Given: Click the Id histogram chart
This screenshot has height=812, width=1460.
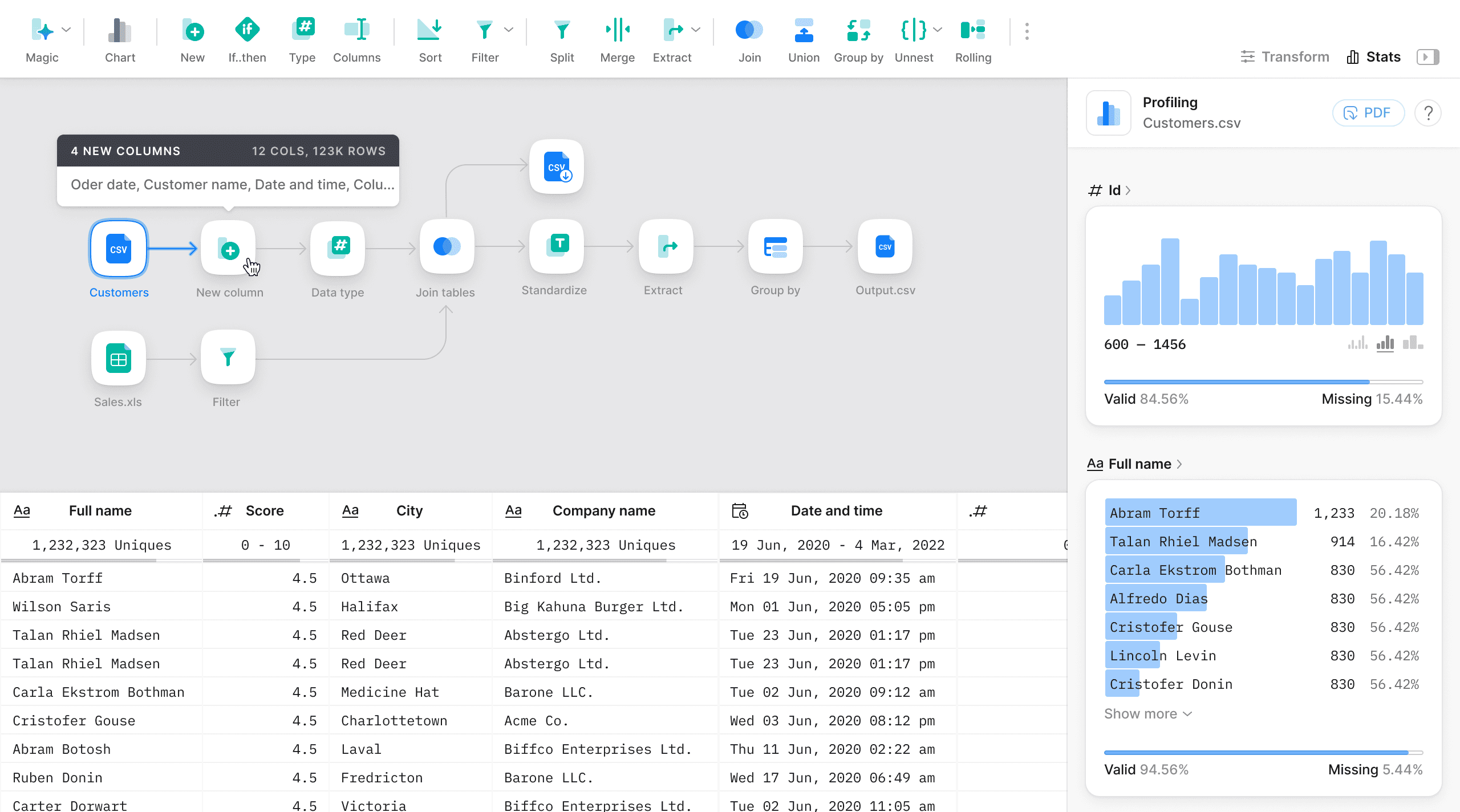Looking at the screenshot, I should coord(1264,282).
